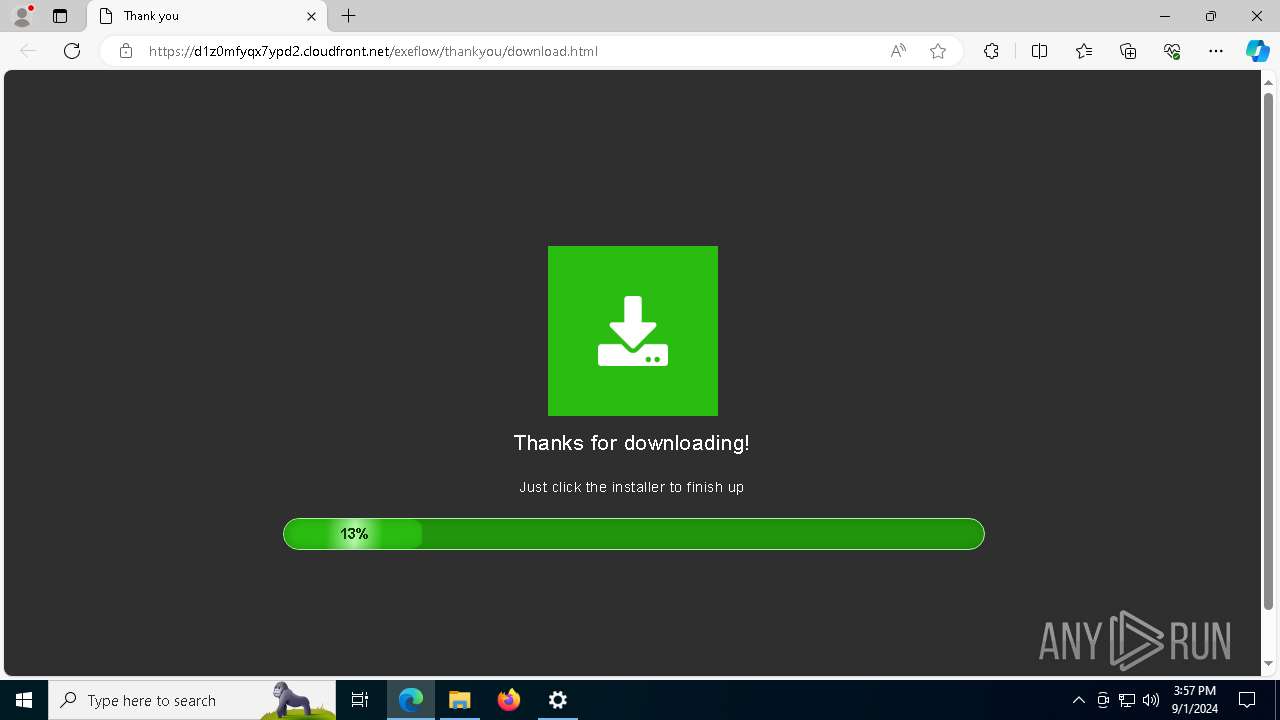Click the taskbar search box
The image size is (1280, 720).
click(x=192, y=700)
